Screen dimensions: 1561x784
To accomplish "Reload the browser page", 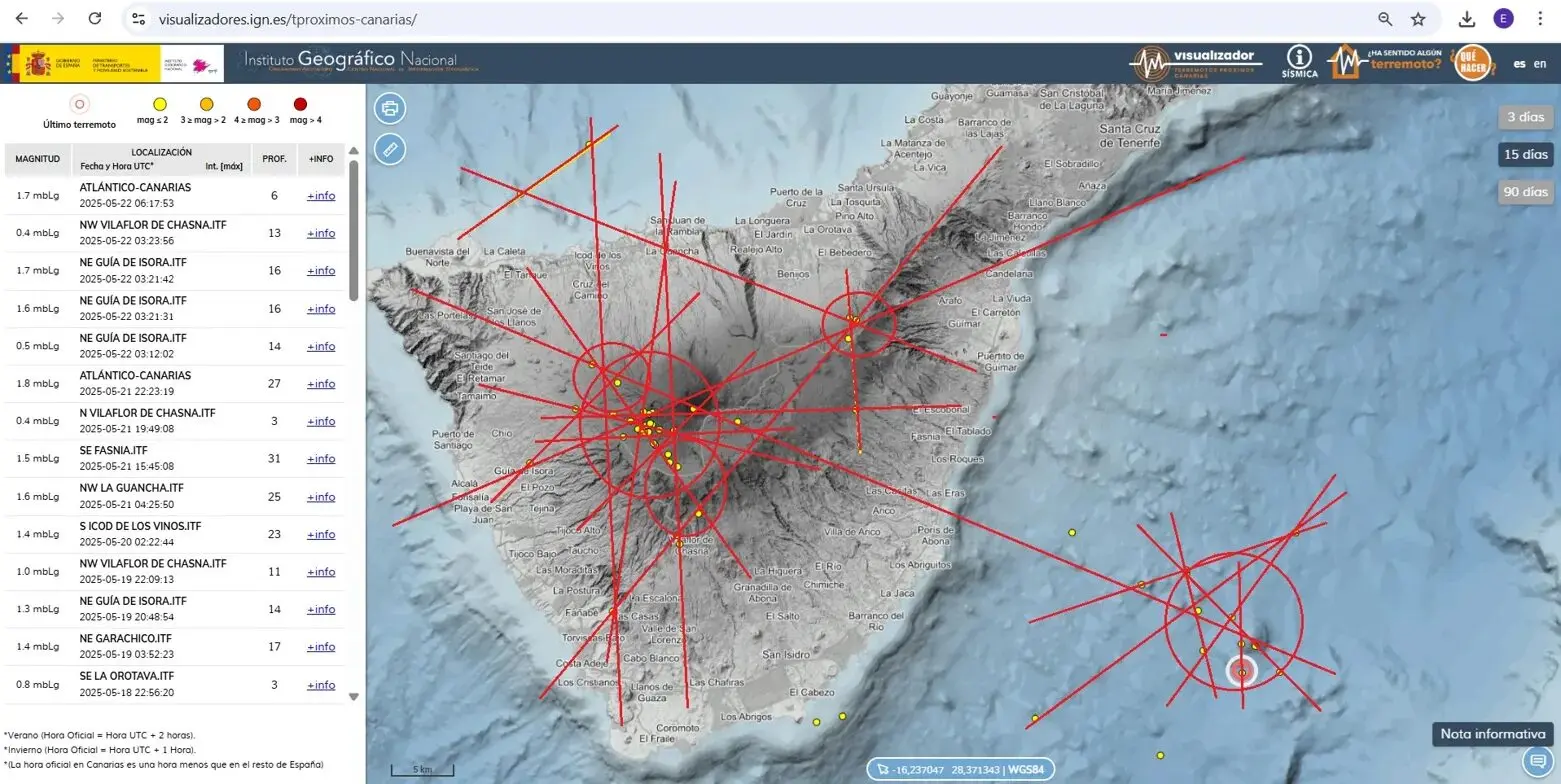I will click(x=94, y=19).
